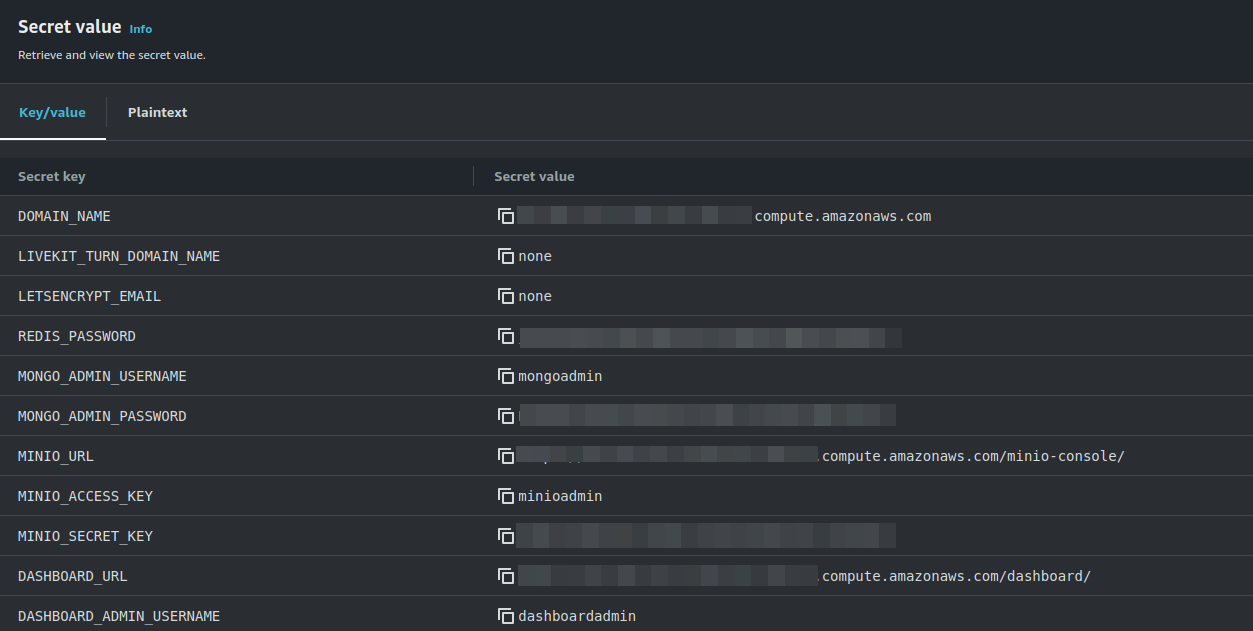Copy the MINIO_SECRET_KEY value
The height and width of the screenshot is (631, 1253).
click(506, 536)
